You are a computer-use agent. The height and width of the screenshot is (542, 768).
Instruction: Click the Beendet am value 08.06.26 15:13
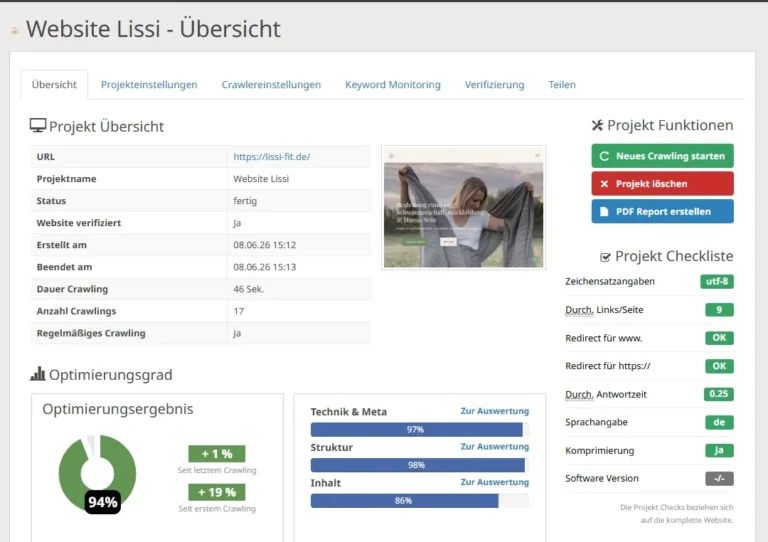point(264,267)
